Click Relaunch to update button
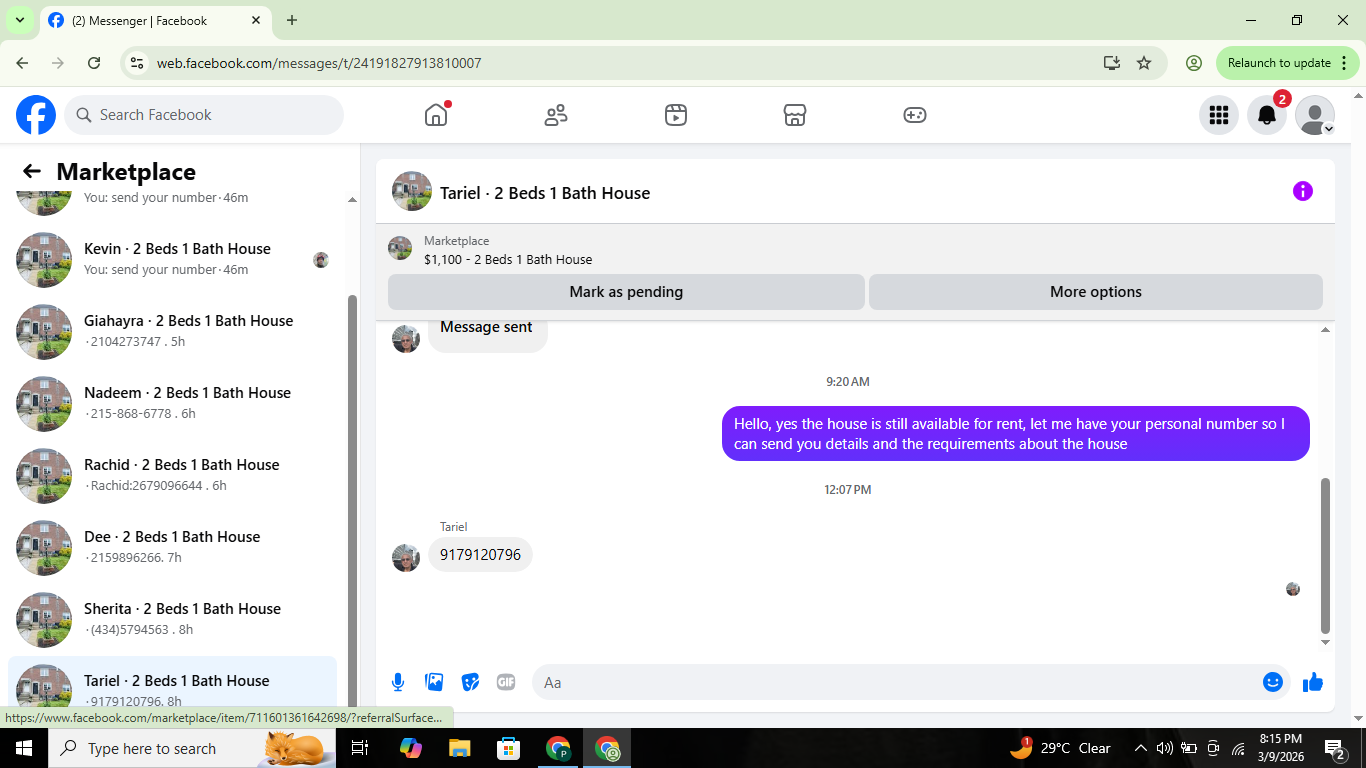1366x768 pixels. point(1289,63)
